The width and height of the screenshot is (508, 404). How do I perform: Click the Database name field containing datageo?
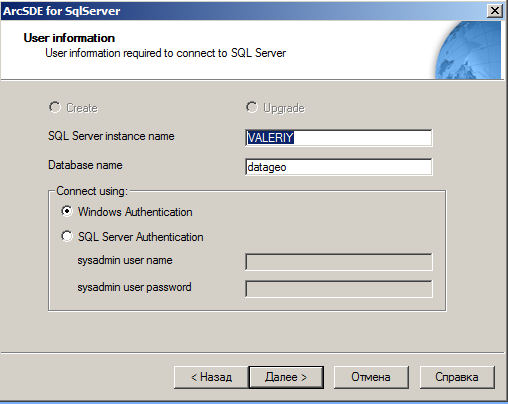coord(339,167)
